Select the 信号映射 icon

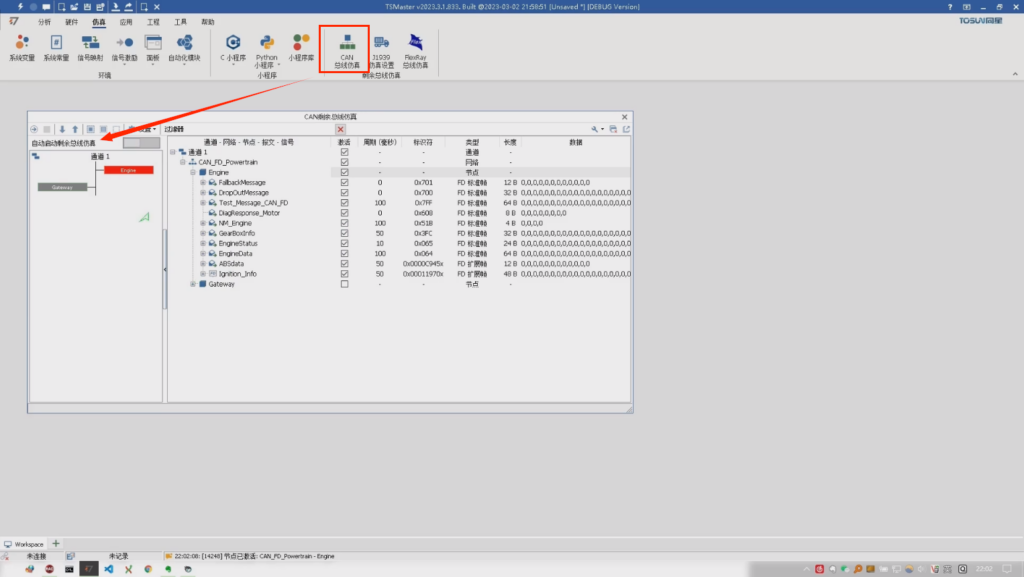[91, 45]
